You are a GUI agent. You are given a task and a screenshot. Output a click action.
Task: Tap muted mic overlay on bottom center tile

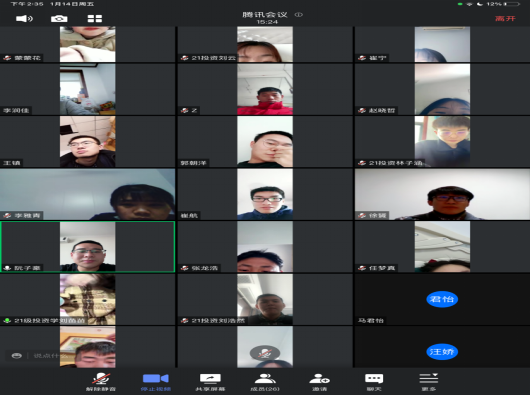264,353
